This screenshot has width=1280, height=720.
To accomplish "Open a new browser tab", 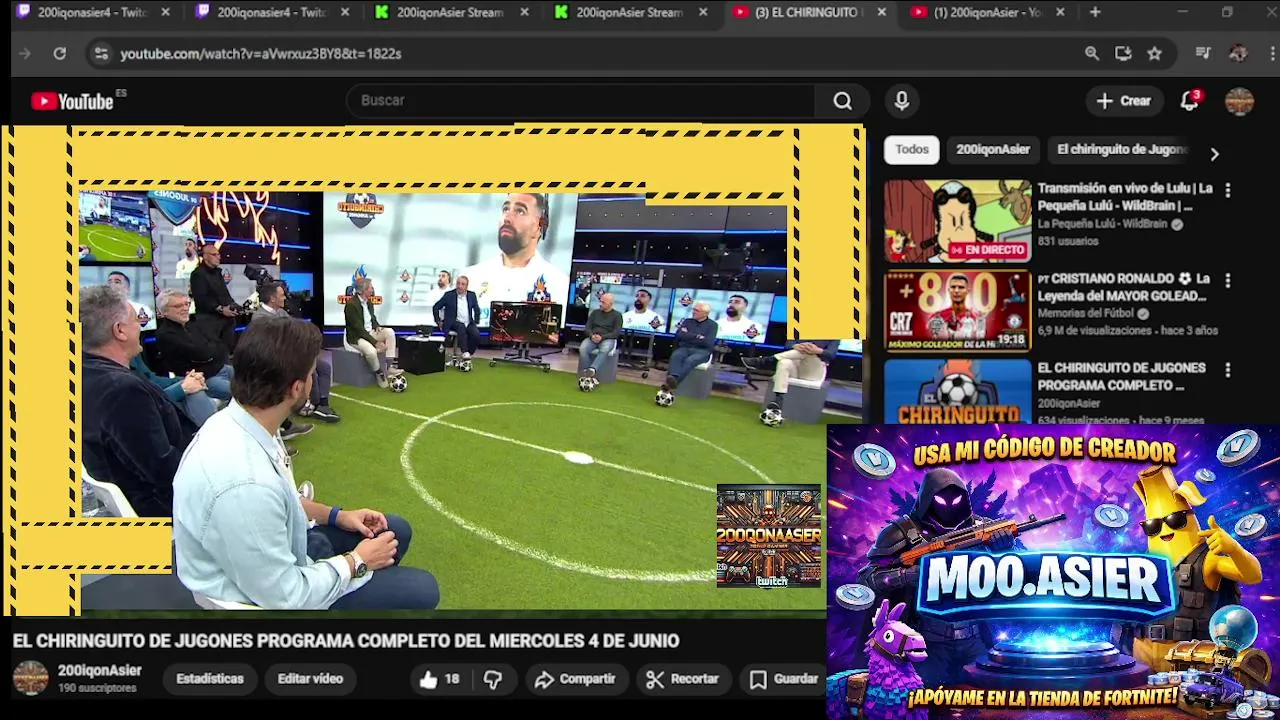I will [1095, 12].
